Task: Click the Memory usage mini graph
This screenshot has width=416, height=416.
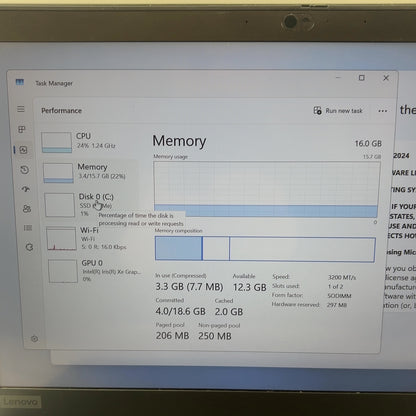Action: [58, 173]
